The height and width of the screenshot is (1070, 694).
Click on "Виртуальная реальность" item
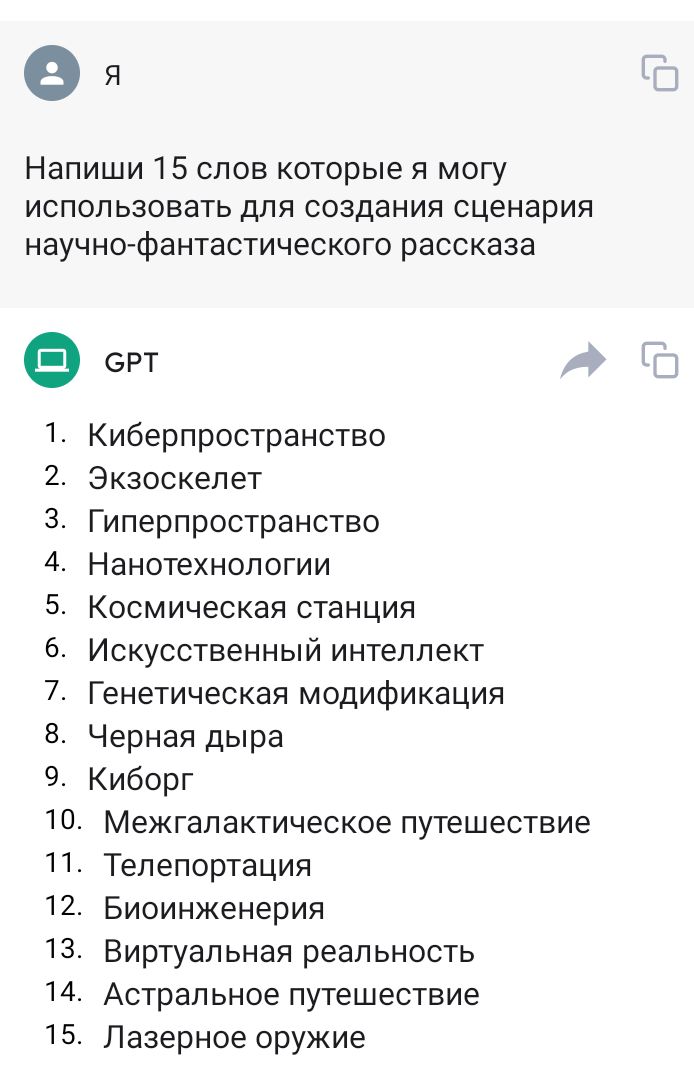tap(289, 952)
